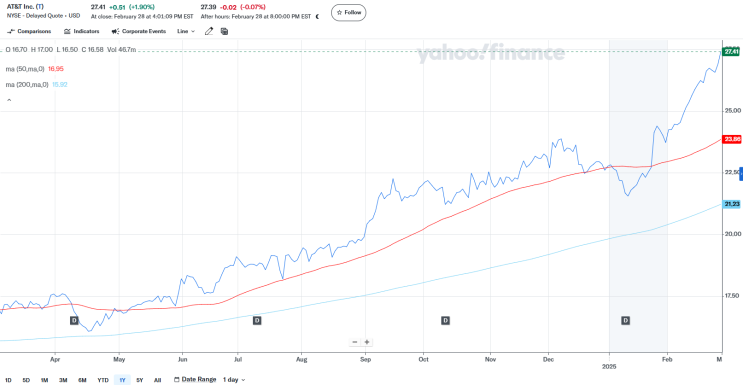Open the Line chart type dropdown
Image resolution: width=743 pixels, height=385 pixels.
[x=186, y=31]
